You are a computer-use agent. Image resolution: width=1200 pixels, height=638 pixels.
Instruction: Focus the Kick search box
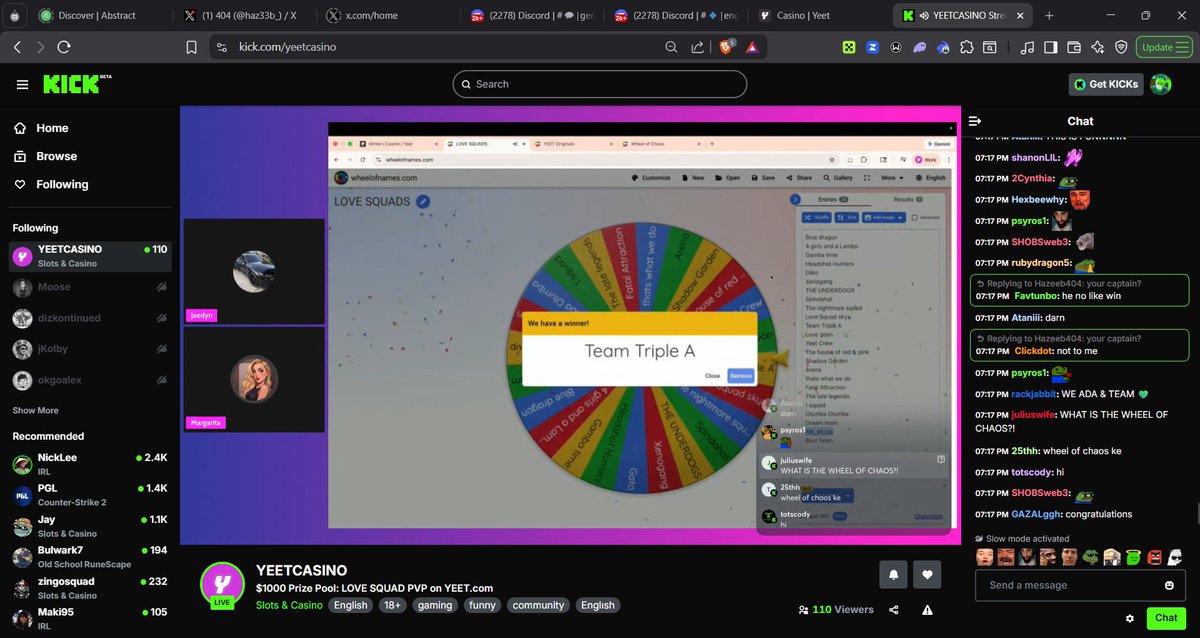(600, 84)
